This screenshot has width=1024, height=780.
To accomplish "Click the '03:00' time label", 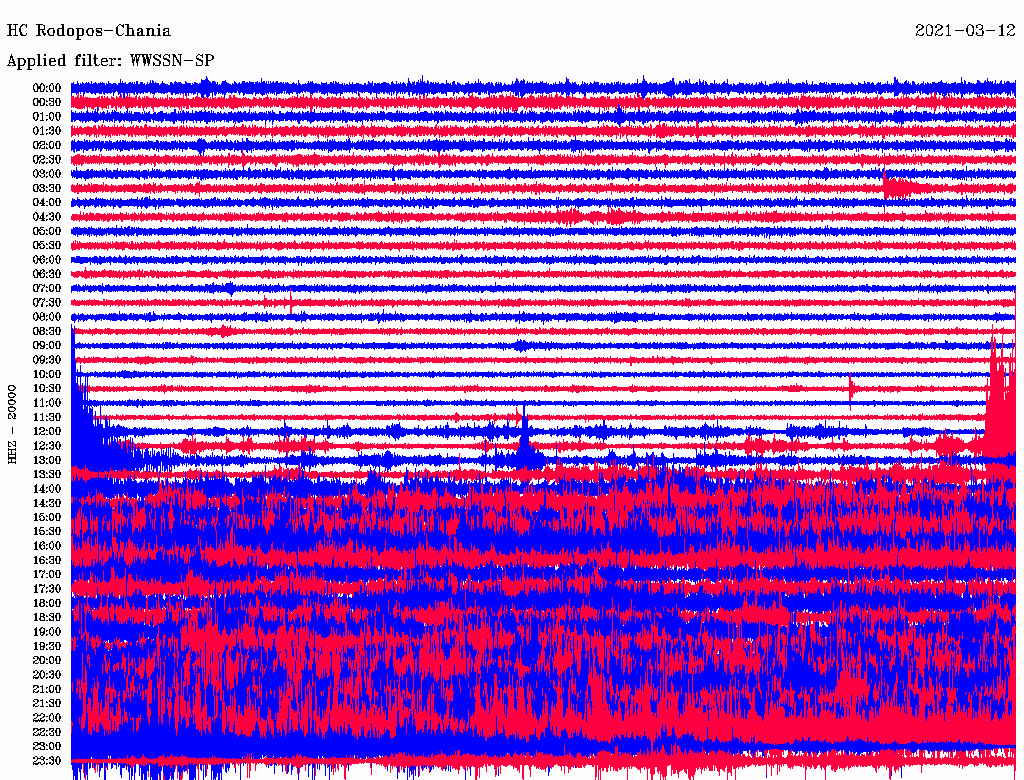I will click(x=47, y=174).
